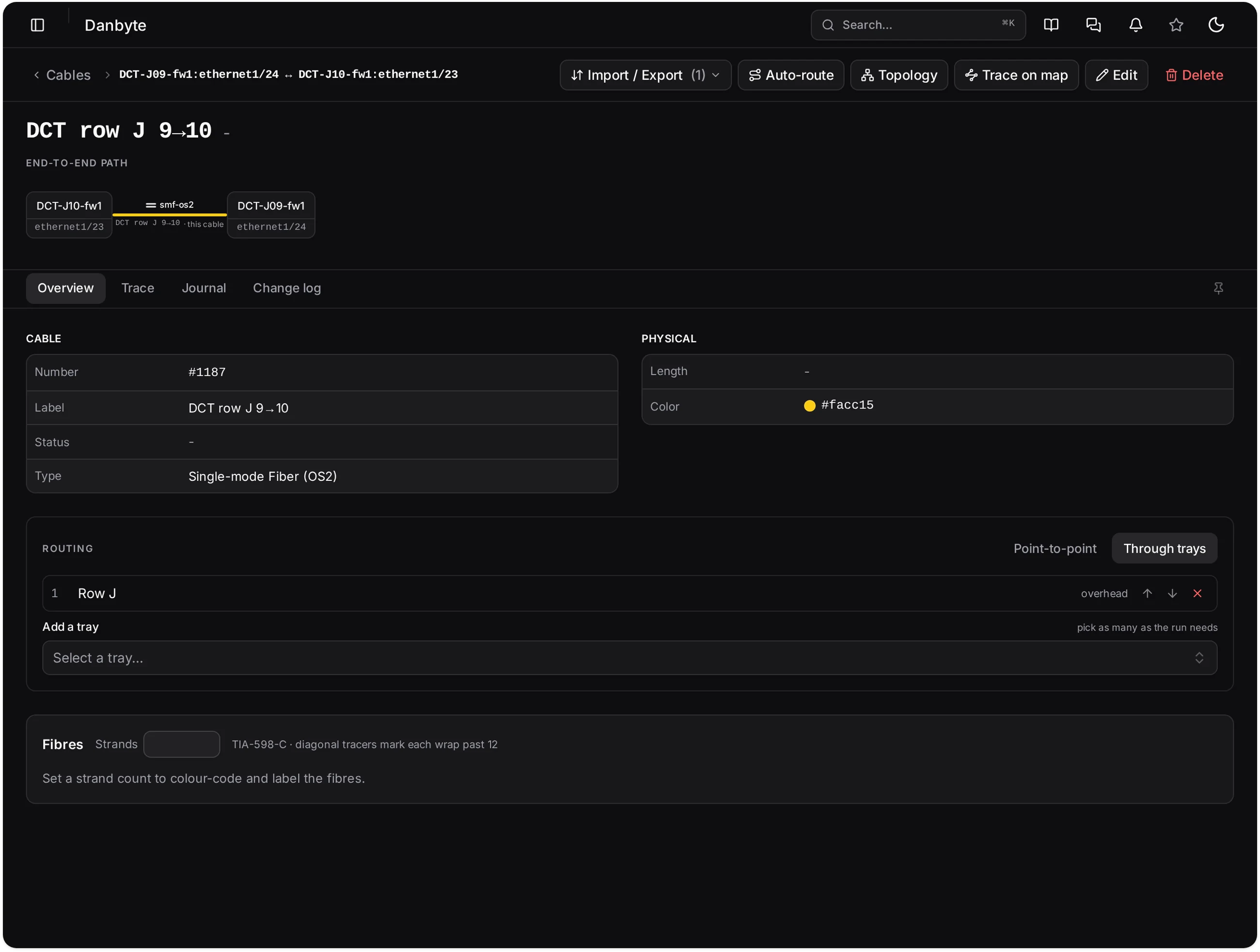
Task: Open DCT-J10-fw1 endpoint node
Action: [x=69, y=215]
